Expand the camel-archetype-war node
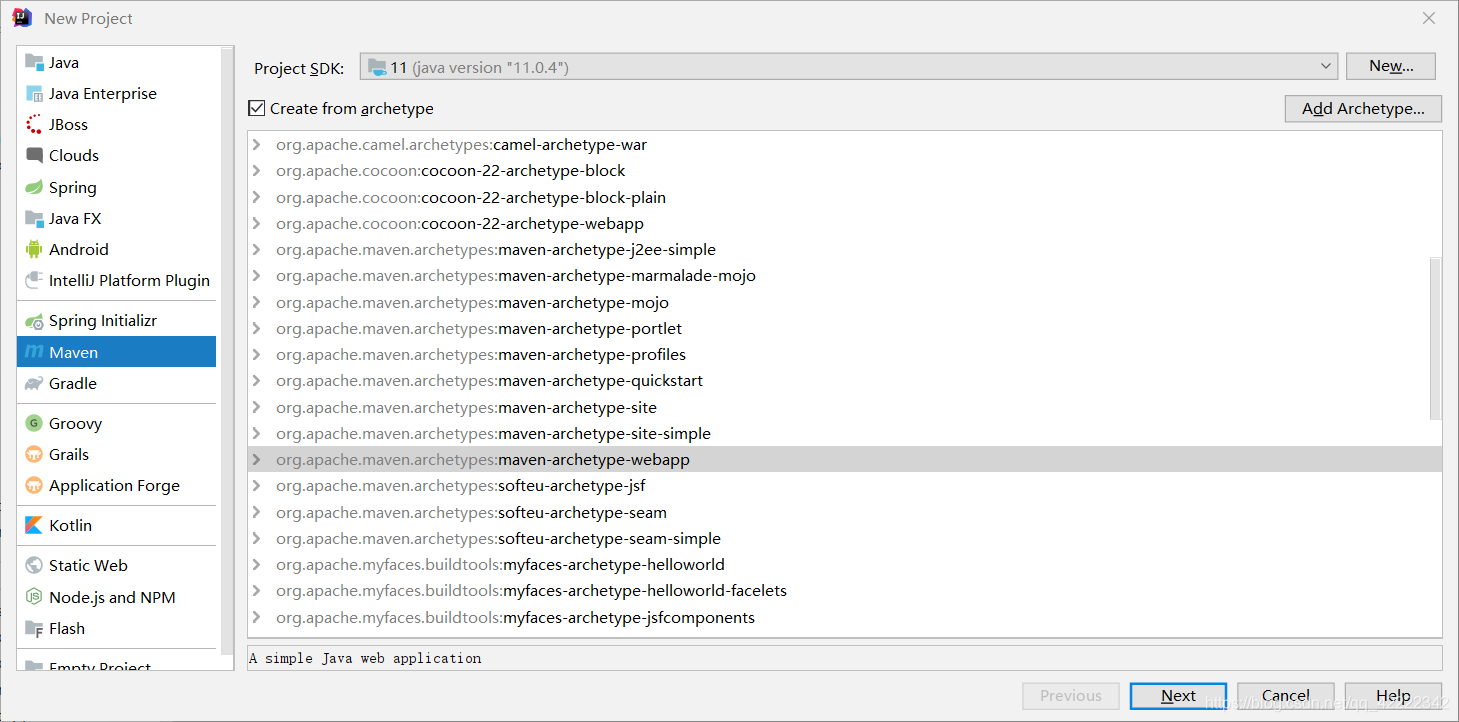1459x722 pixels. click(257, 145)
